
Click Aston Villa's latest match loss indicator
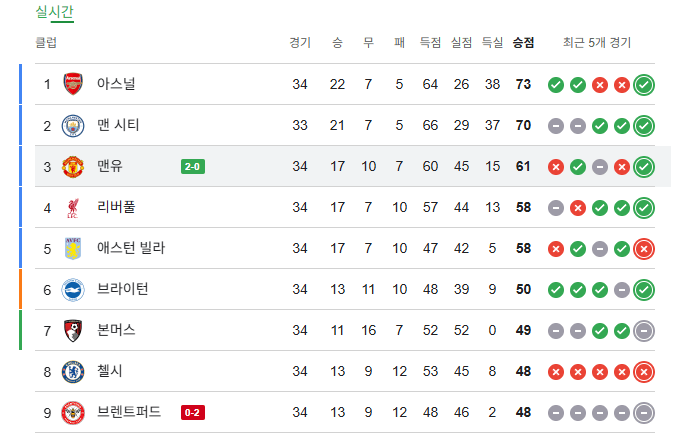pyautogui.click(x=644, y=248)
